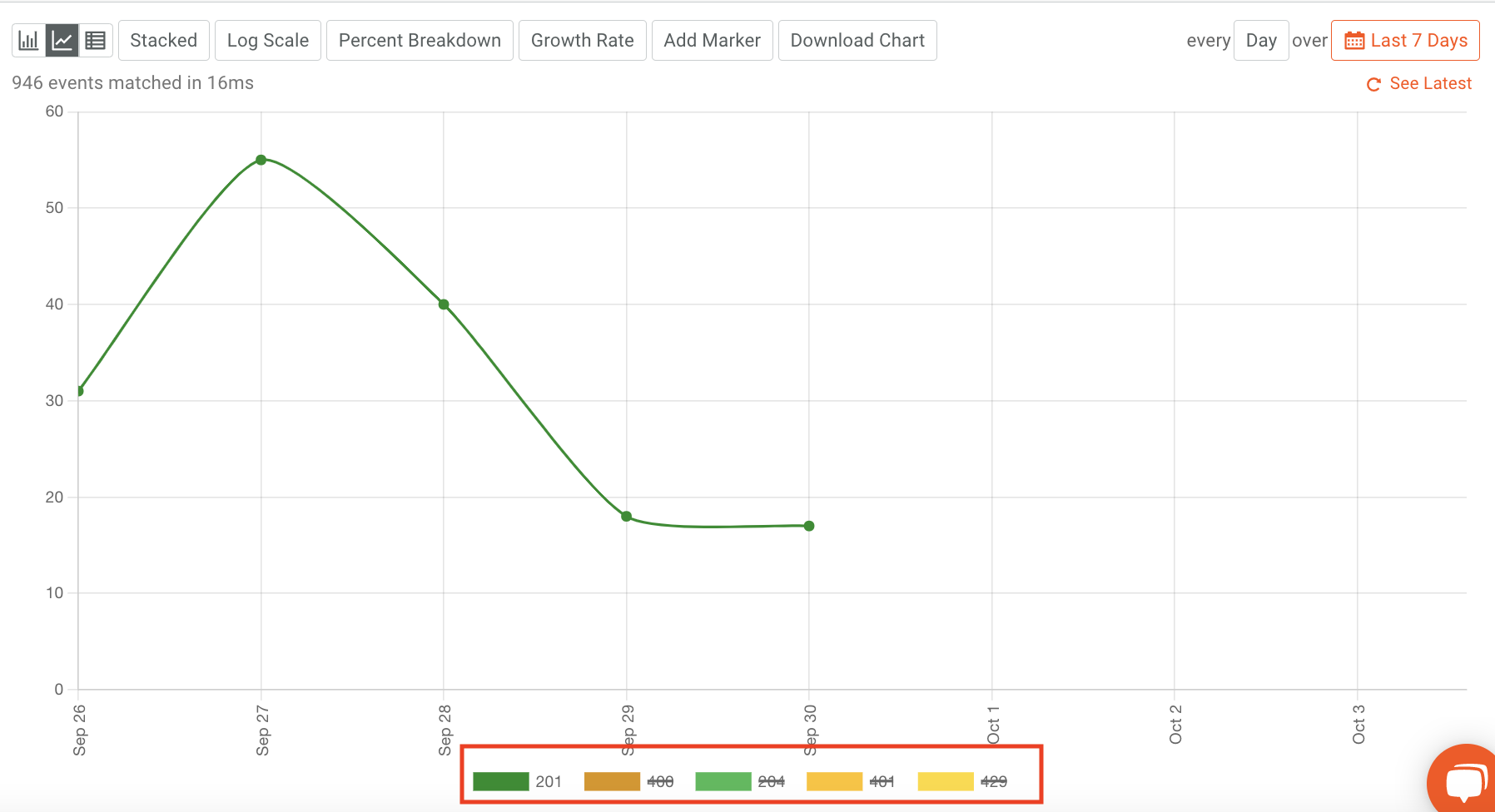Click the See Latest link
Image resolution: width=1495 pixels, height=812 pixels.
click(x=1430, y=83)
